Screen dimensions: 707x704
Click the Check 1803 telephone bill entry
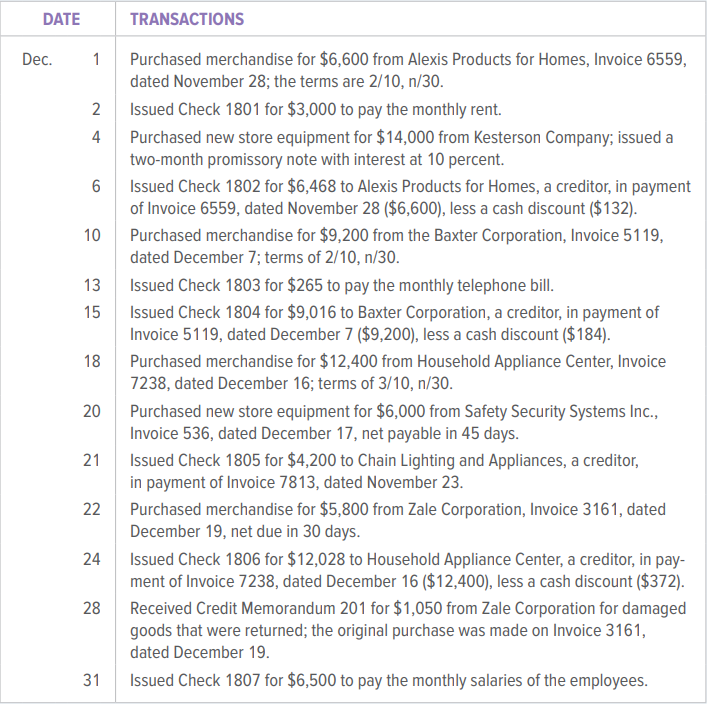click(x=342, y=285)
